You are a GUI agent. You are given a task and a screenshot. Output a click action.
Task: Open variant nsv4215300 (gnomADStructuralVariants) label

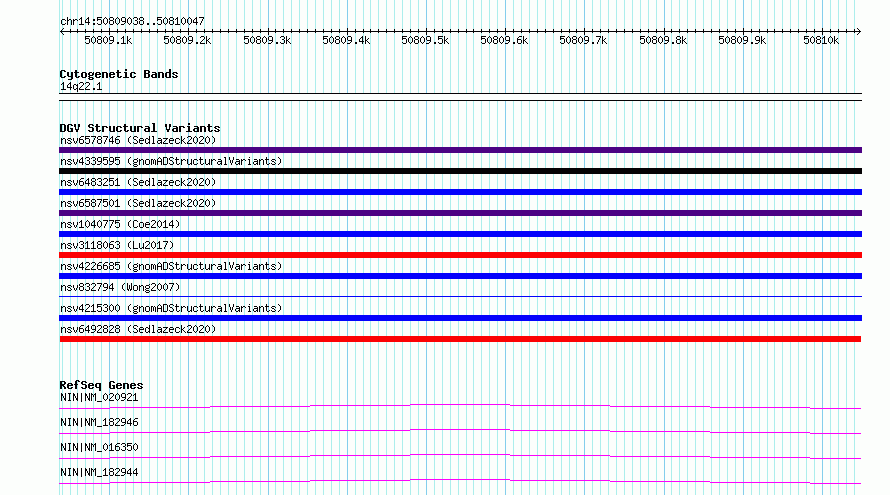[171, 308]
